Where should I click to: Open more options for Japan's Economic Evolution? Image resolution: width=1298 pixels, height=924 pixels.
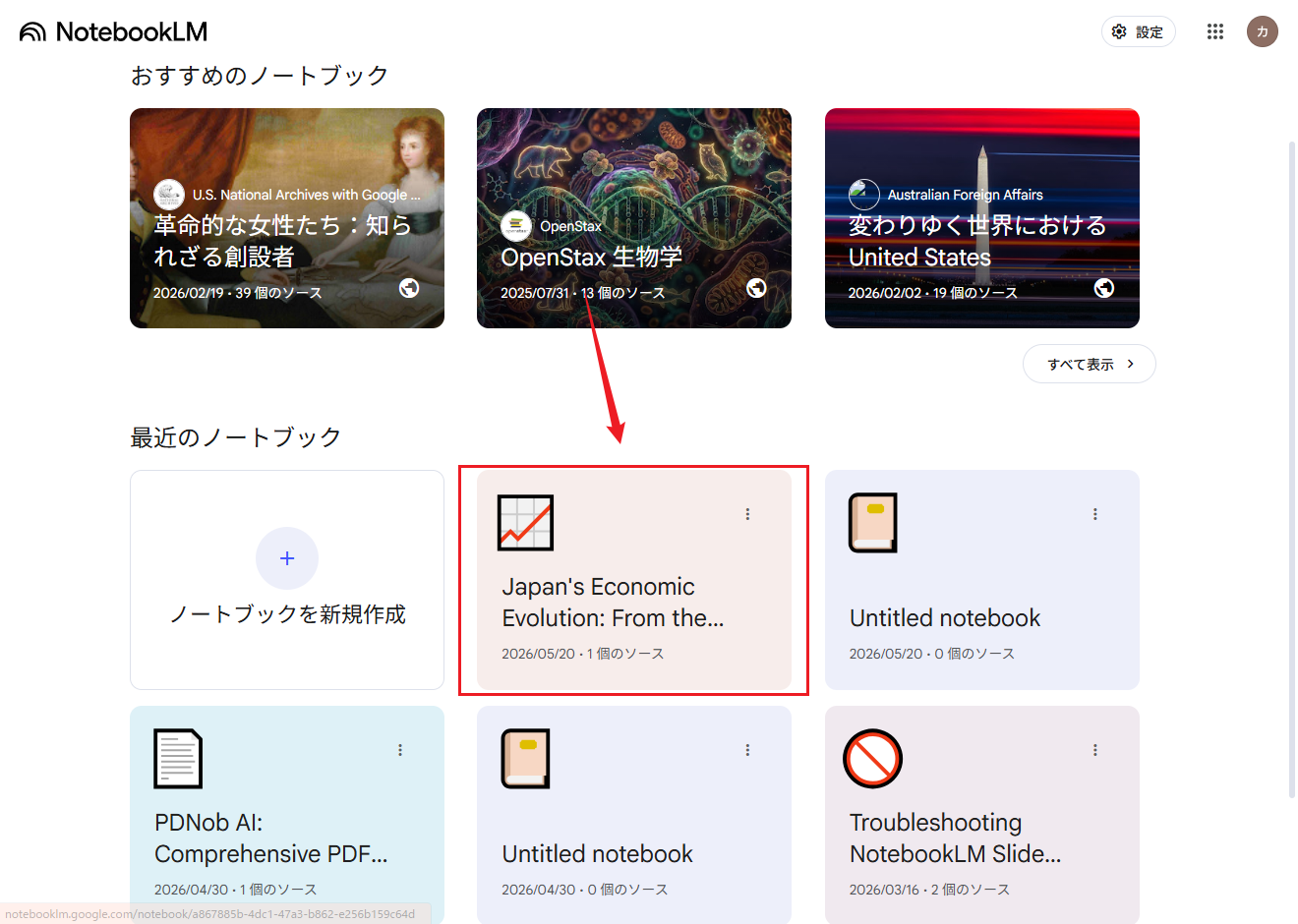point(747,514)
